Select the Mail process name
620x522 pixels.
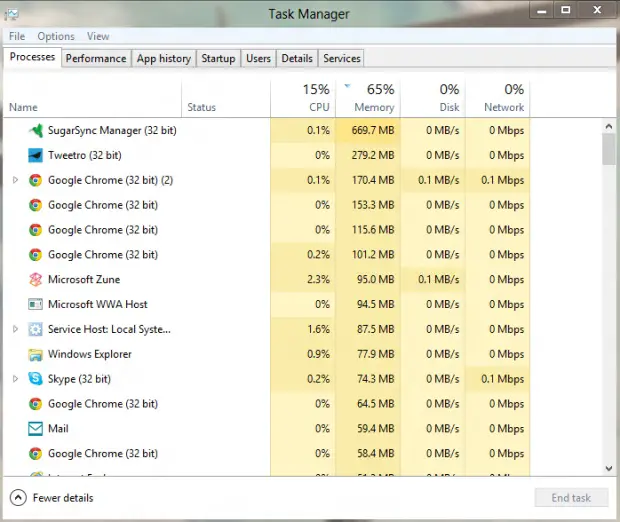[x=58, y=429]
